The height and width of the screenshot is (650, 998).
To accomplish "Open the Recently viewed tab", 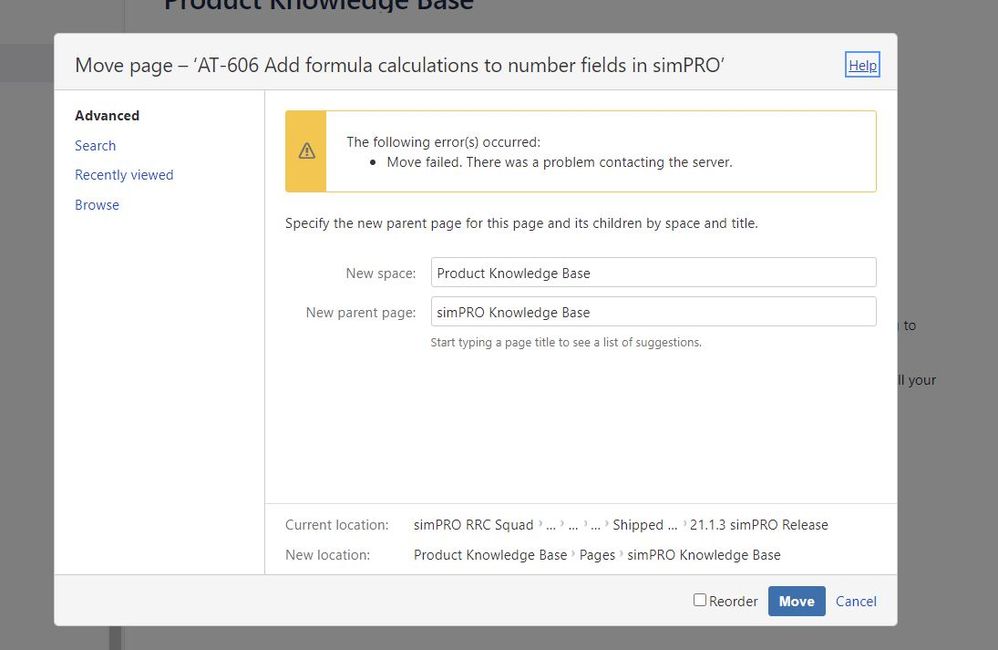I will [x=124, y=175].
